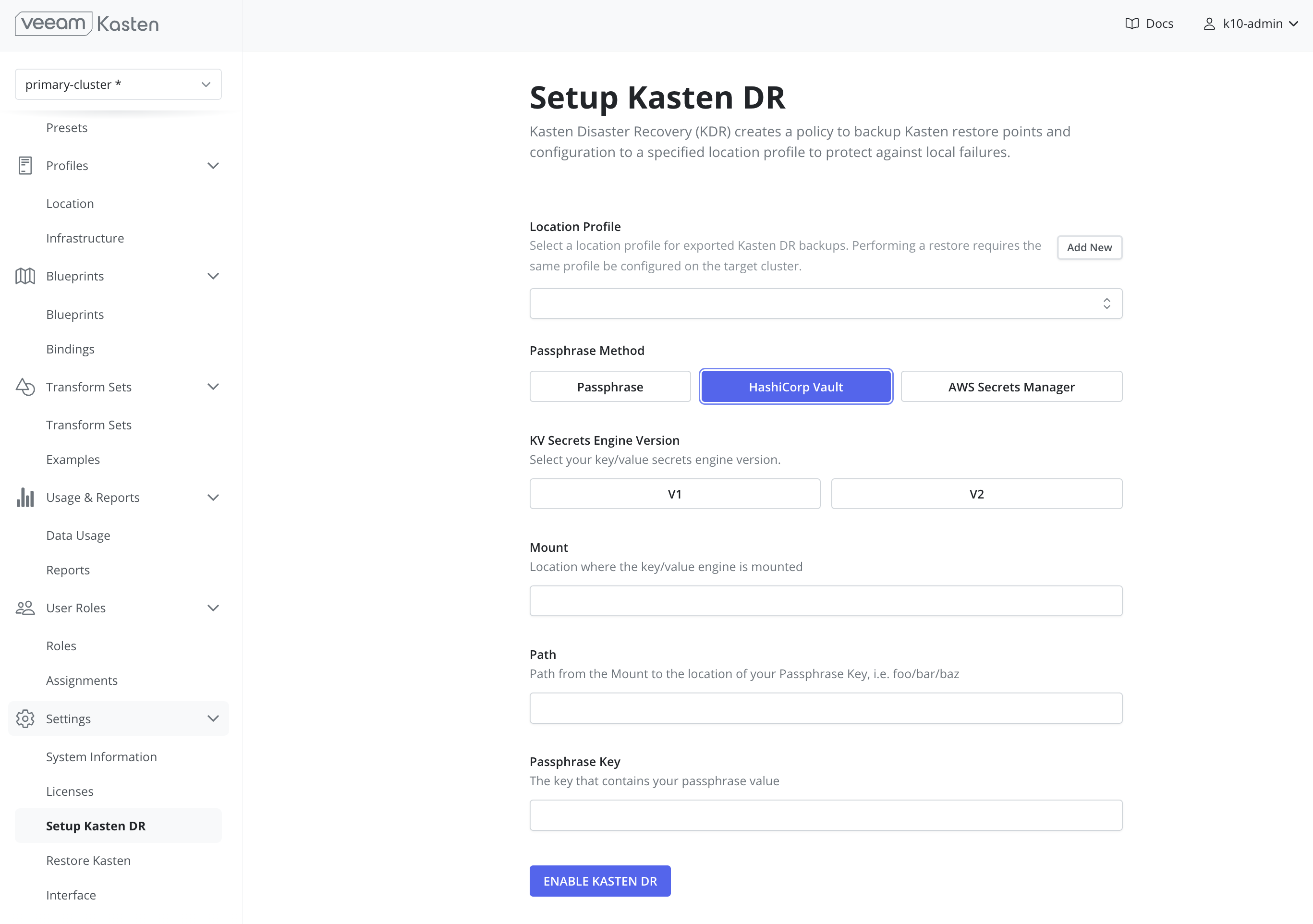Image resolution: width=1313 pixels, height=924 pixels.
Task: Collapse the Blueprints section chevron
Action: click(213, 276)
